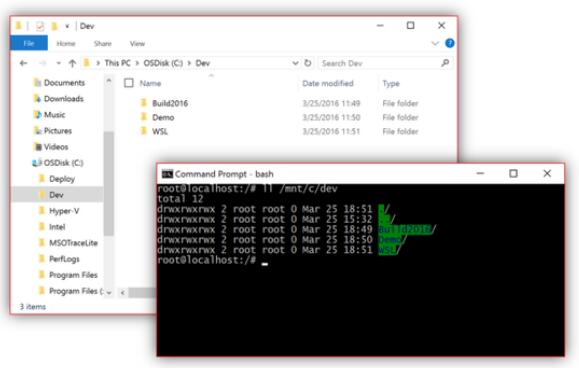The image size is (579, 368).
Task: Select the Demo folder
Action: click(163, 117)
